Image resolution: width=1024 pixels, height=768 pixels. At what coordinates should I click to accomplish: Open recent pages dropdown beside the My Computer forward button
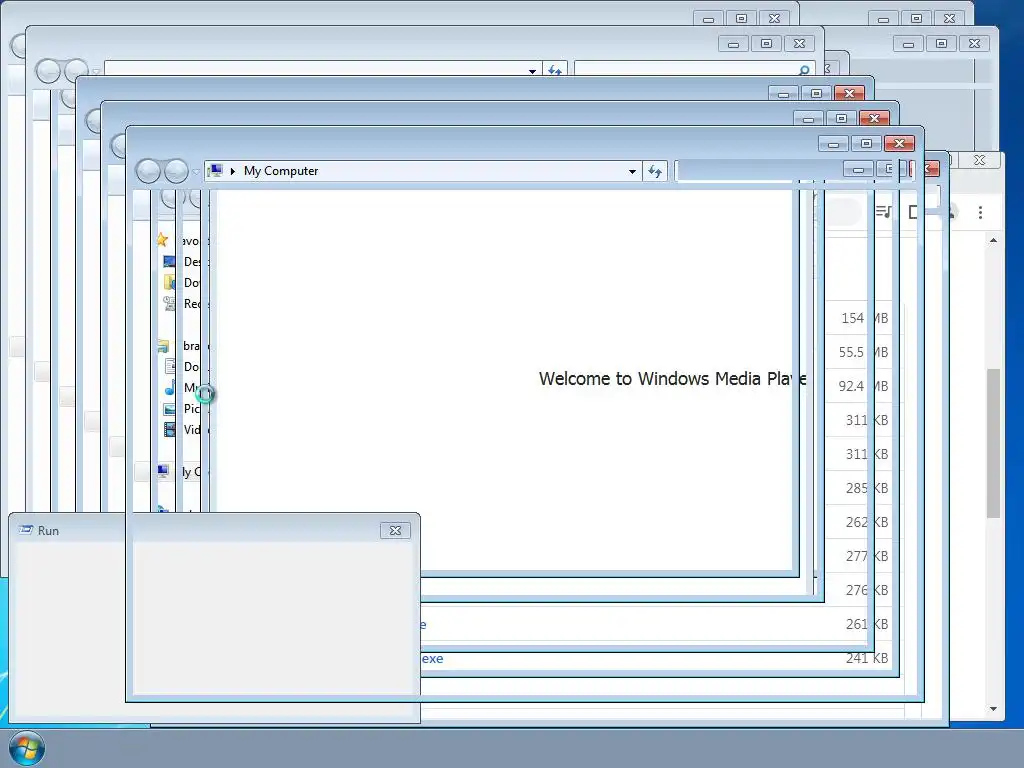pyautogui.click(x=195, y=172)
